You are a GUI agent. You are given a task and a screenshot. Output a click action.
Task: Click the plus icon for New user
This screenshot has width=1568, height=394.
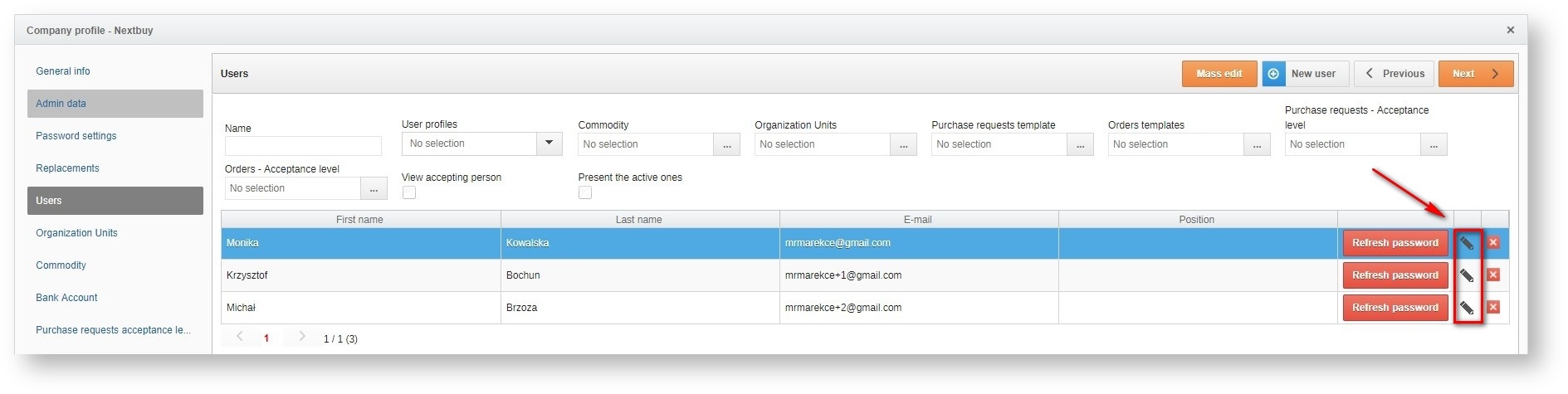click(x=1273, y=74)
